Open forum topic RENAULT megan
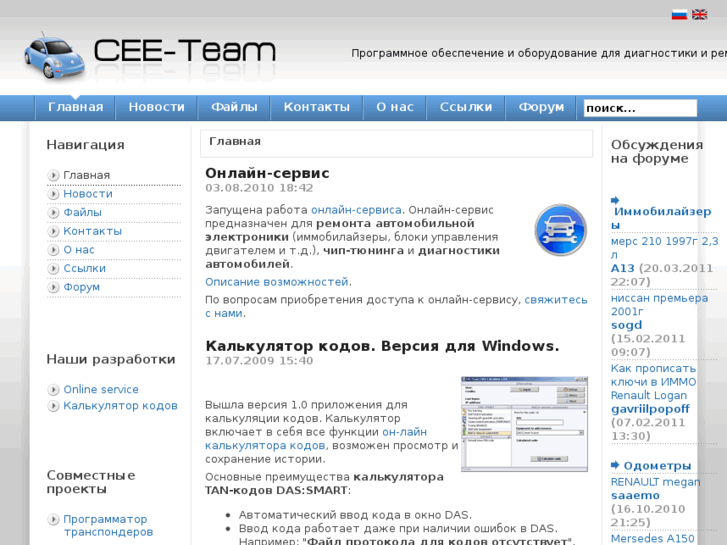Viewport: 727px width, 545px height. point(656,482)
